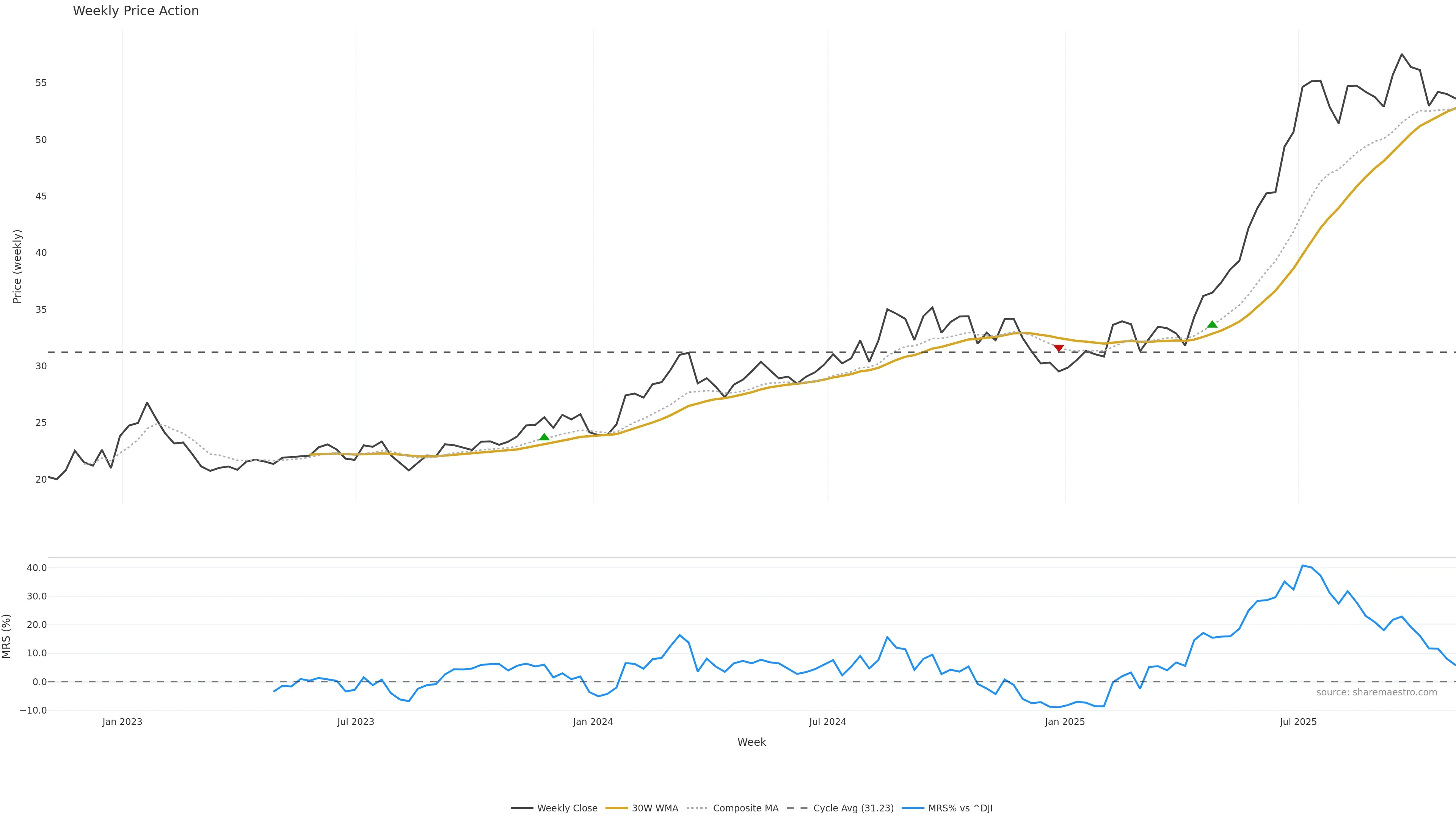This screenshot has height=819, width=1456.
Task: Click the 40.0 MRS tick label
Action: (x=37, y=568)
